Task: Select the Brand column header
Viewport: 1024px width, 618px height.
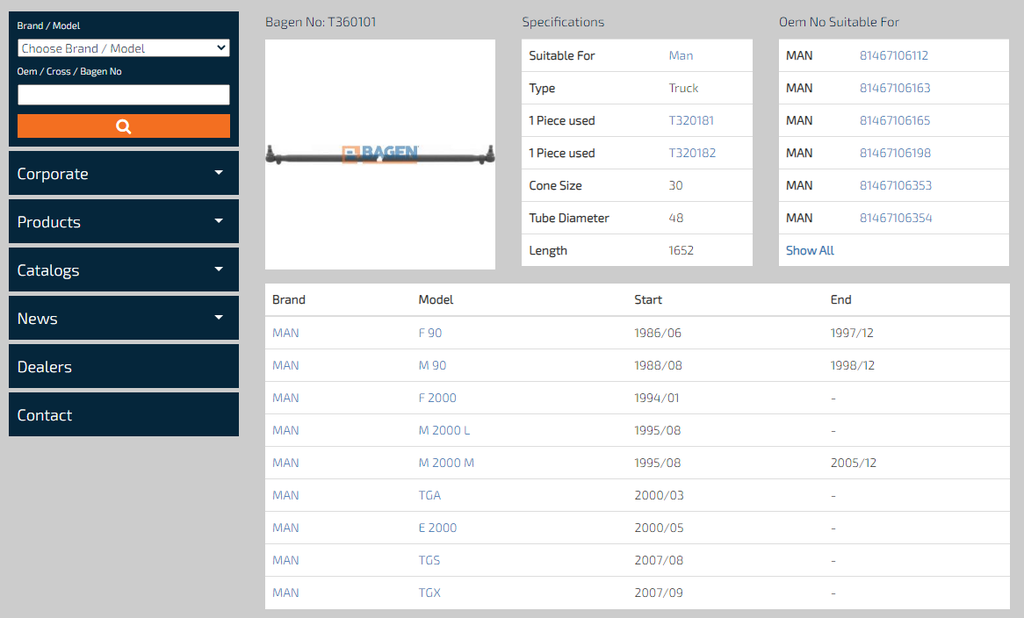Action: pos(289,299)
